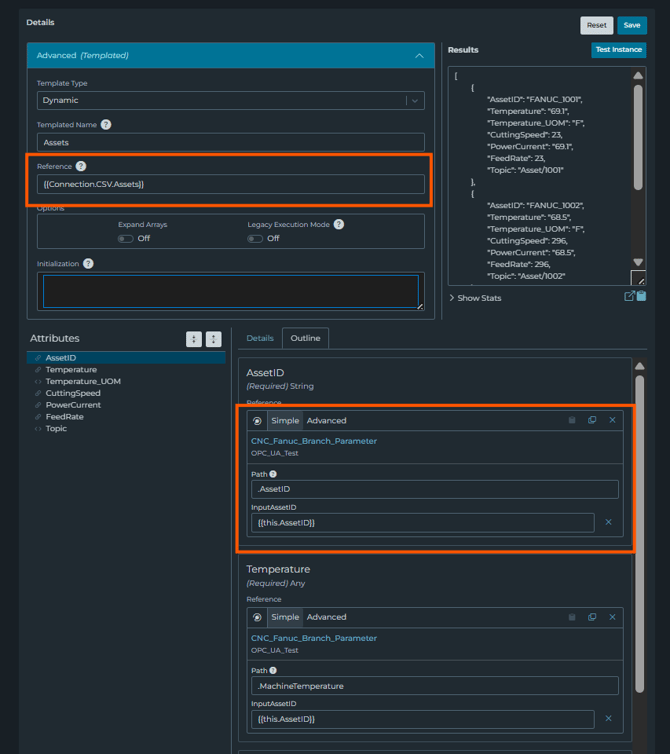The height and width of the screenshot is (754, 670).
Task: Remove the Temperature reference with X icon
Action: click(612, 618)
